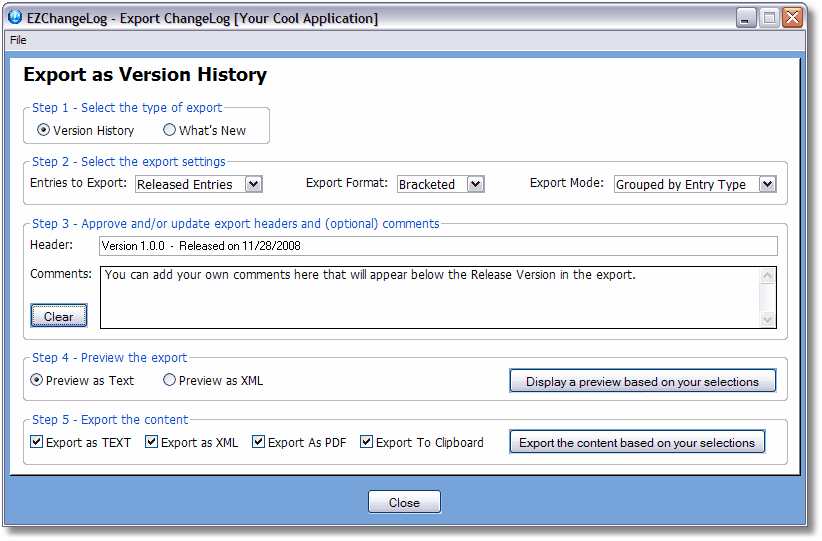The width and height of the screenshot is (822, 541).
Task: Close the window with the red X
Action: 793,18
